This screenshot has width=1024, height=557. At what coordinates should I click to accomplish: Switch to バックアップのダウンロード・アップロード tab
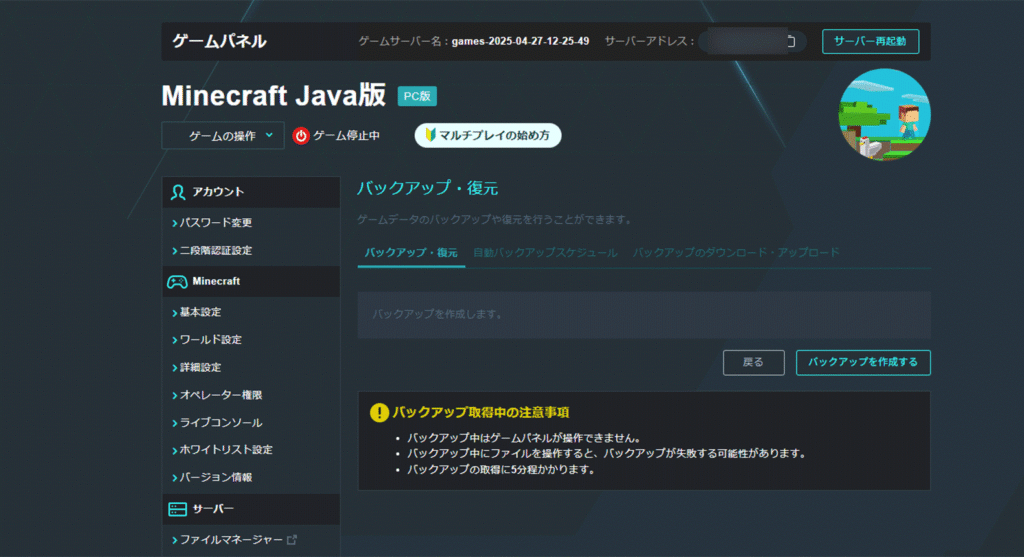click(736, 253)
